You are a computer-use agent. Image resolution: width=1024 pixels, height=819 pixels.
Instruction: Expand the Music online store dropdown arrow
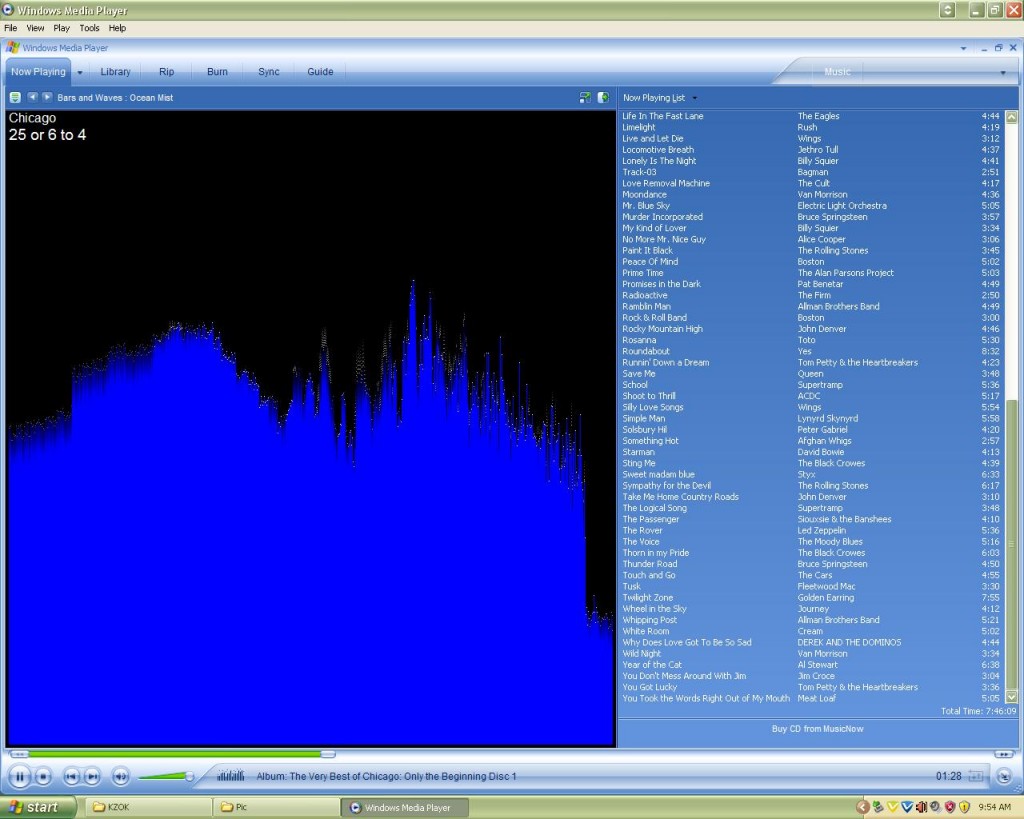click(x=1003, y=72)
